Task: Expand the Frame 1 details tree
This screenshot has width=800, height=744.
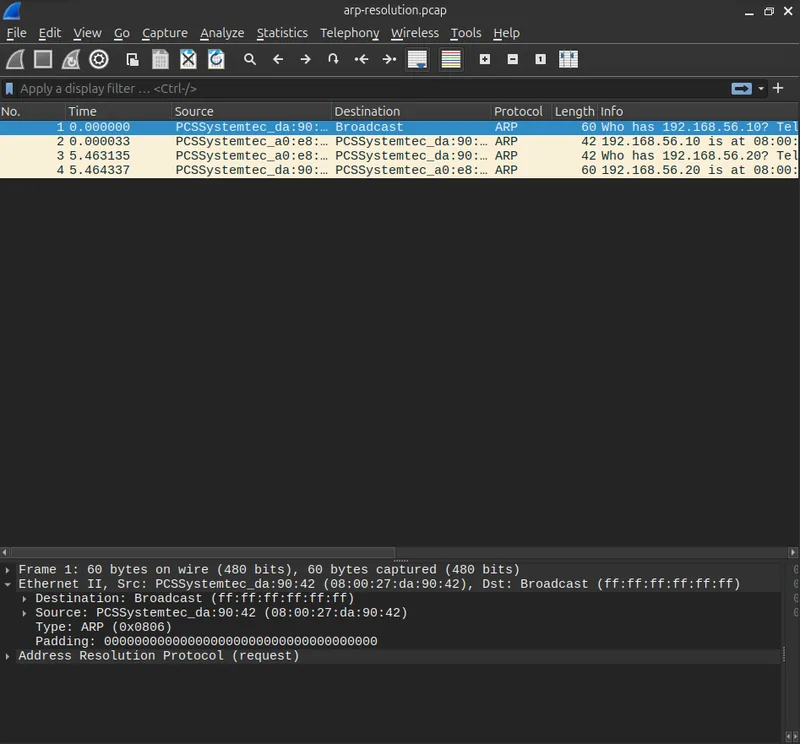Action: pos(8,569)
